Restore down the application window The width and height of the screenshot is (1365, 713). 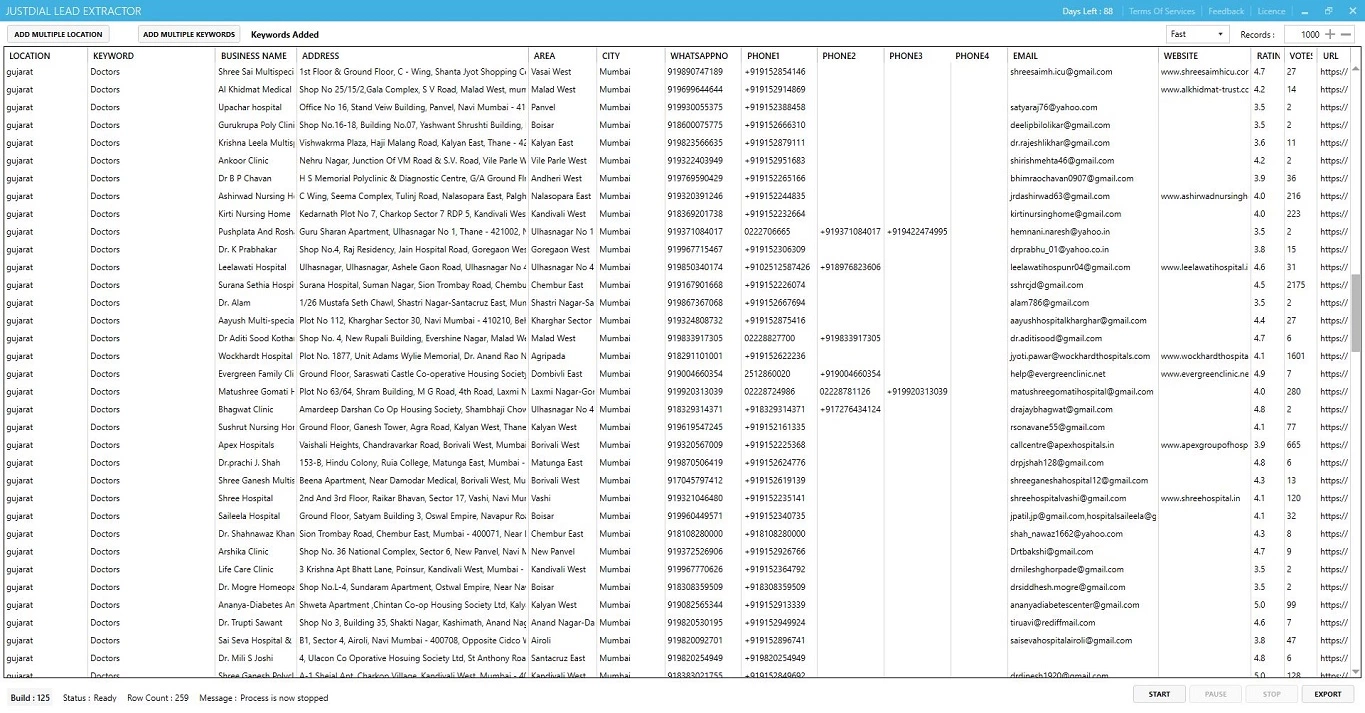[x=1328, y=11]
